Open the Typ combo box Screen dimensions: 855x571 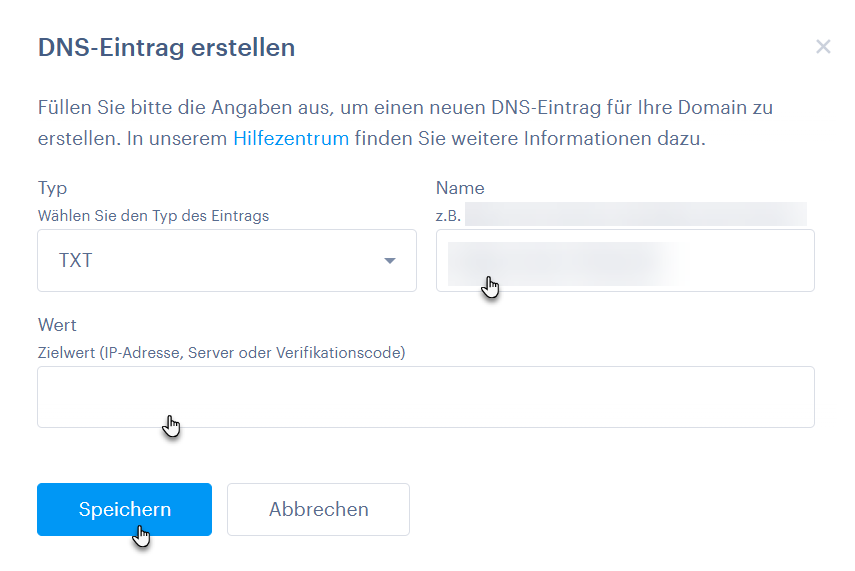(x=226, y=261)
